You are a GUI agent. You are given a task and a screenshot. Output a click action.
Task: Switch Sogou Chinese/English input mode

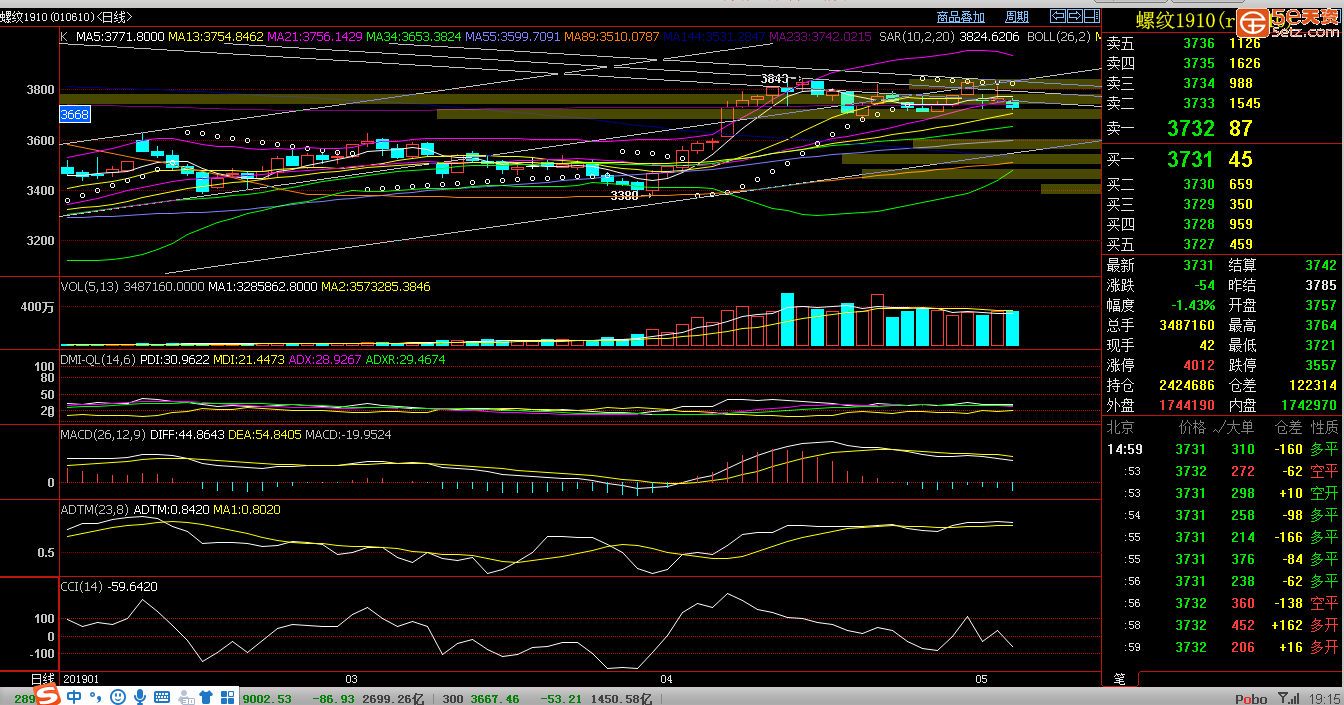[x=75, y=696]
